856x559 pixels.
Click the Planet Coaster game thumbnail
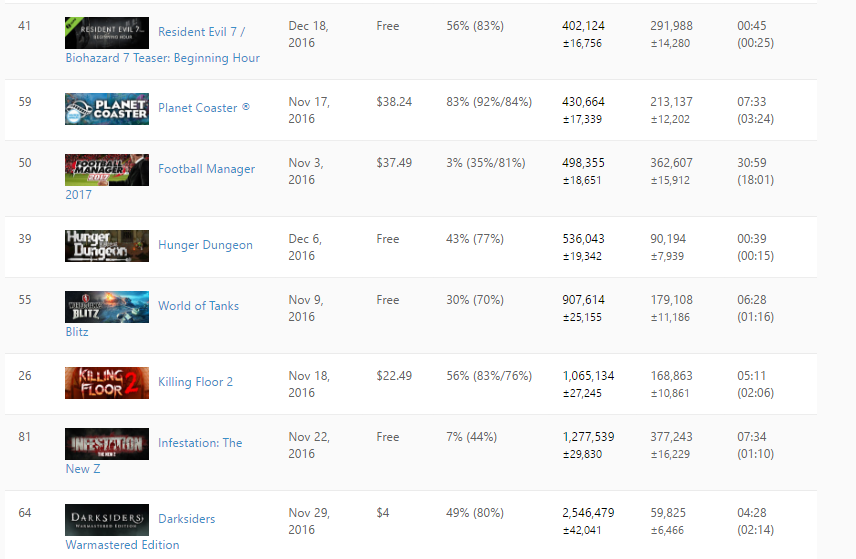pos(107,109)
